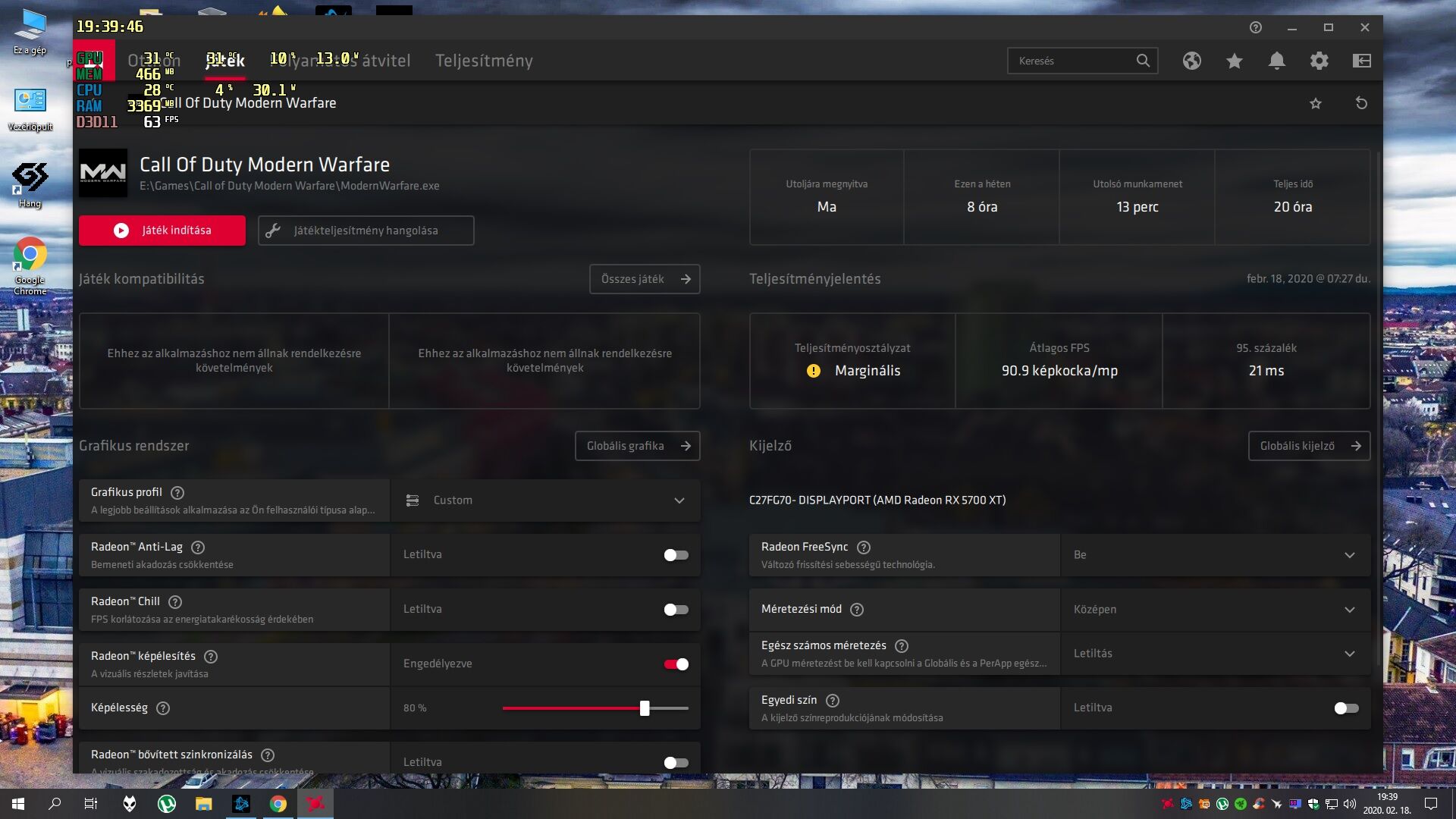The width and height of the screenshot is (1456, 819).
Task: Expand Méretezési mód Középen dropdown
Action: [1216, 610]
